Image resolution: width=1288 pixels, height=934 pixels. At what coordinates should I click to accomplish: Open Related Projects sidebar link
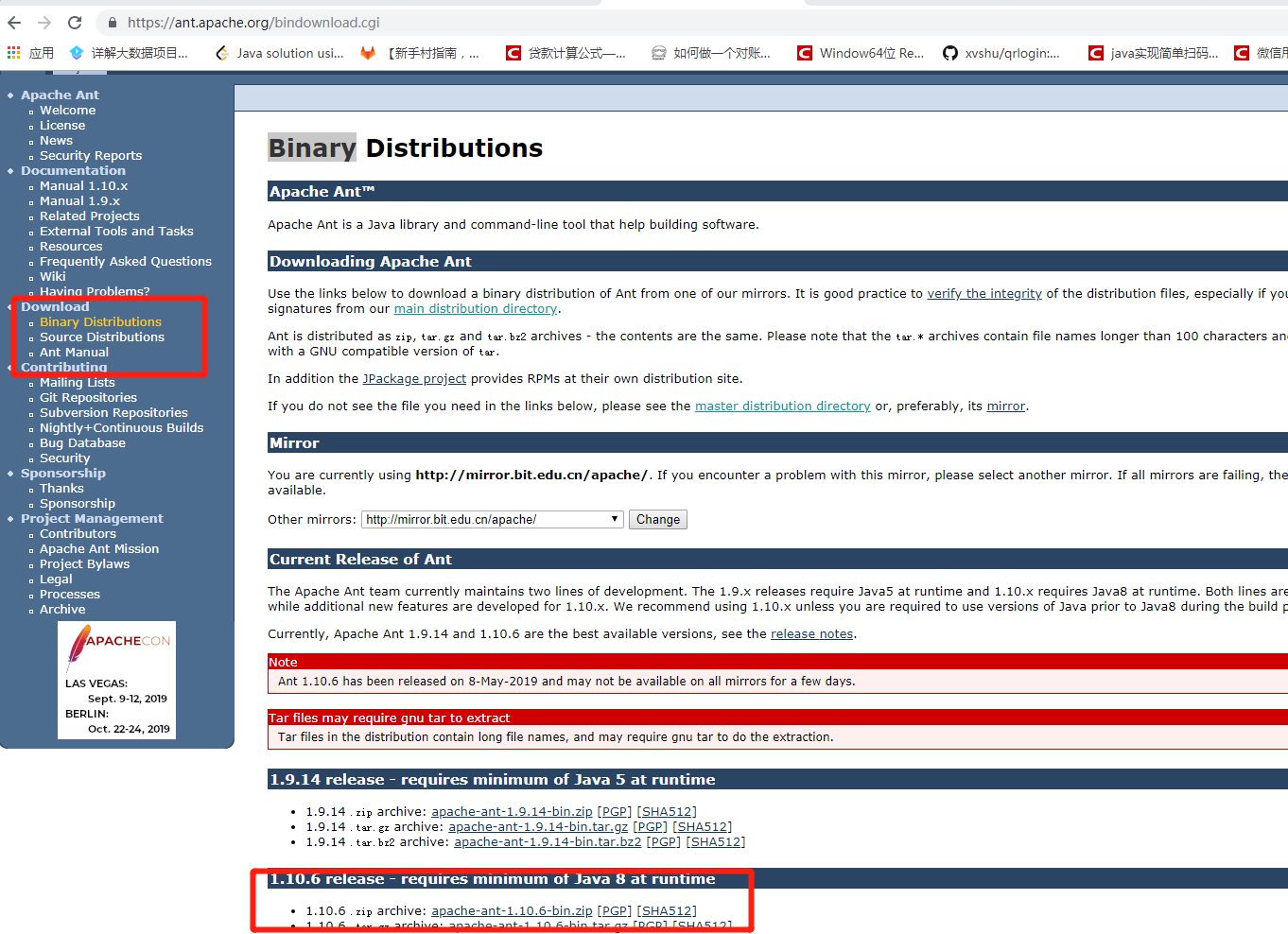[x=89, y=216]
